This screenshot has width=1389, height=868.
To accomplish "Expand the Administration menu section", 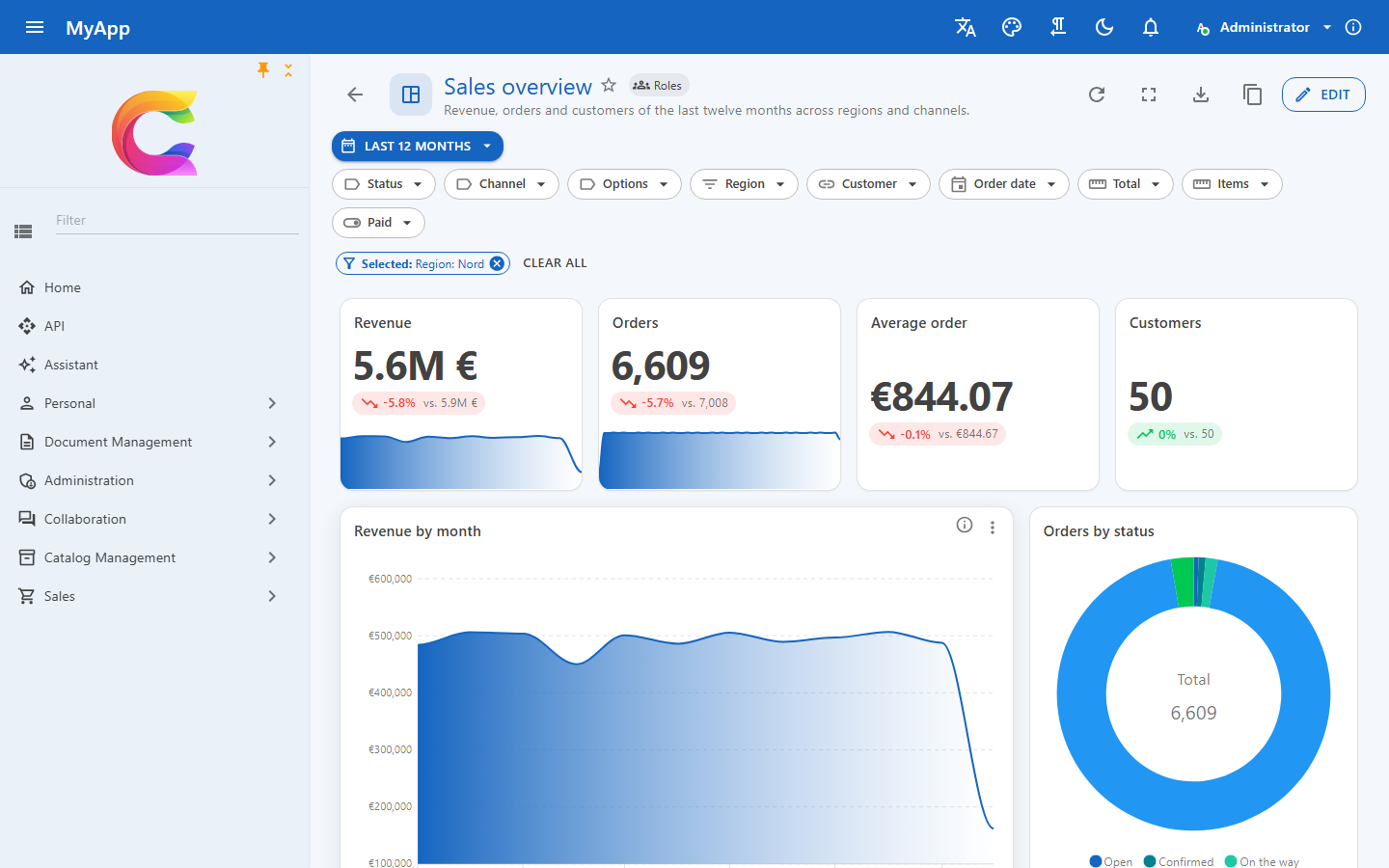I will pyautogui.click(x=154, y=480).
